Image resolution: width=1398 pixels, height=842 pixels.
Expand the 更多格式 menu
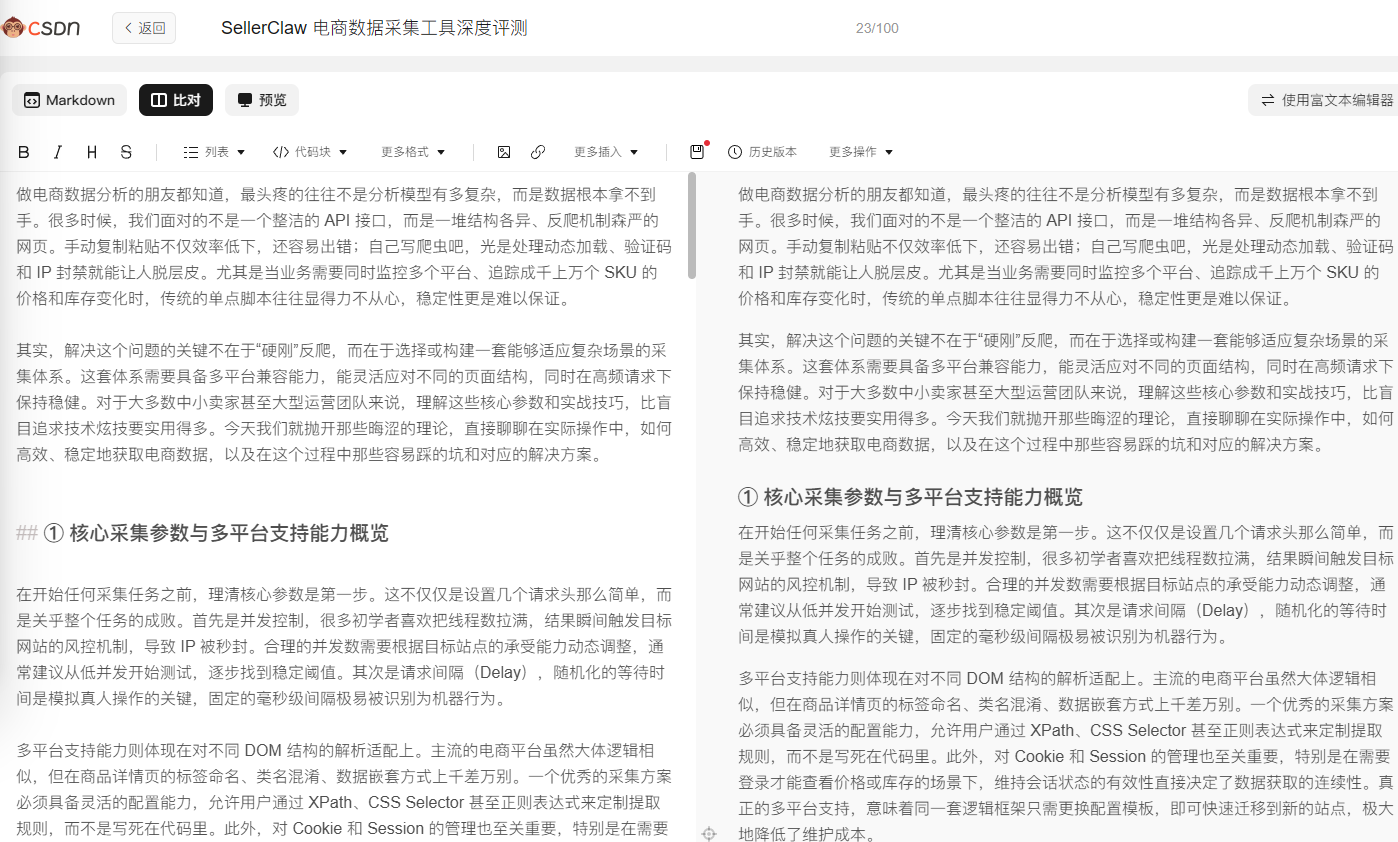(413, 152)
